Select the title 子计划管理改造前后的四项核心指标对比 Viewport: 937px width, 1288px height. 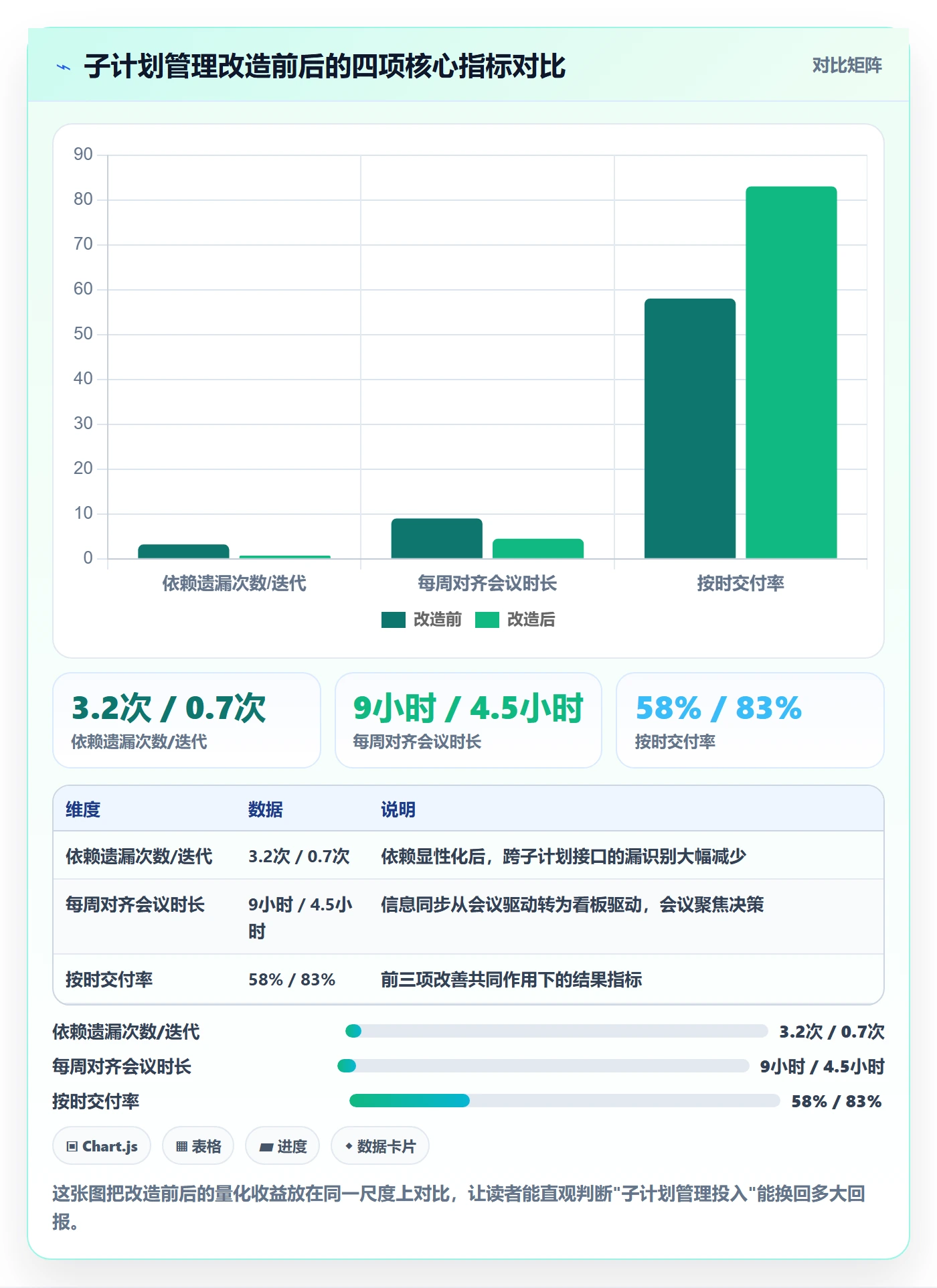click(x=325, y=66)
